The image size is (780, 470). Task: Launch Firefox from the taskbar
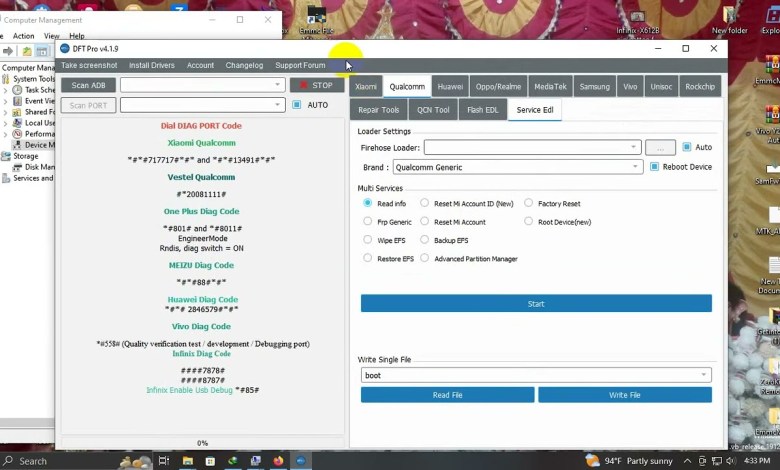click(278, 461)
